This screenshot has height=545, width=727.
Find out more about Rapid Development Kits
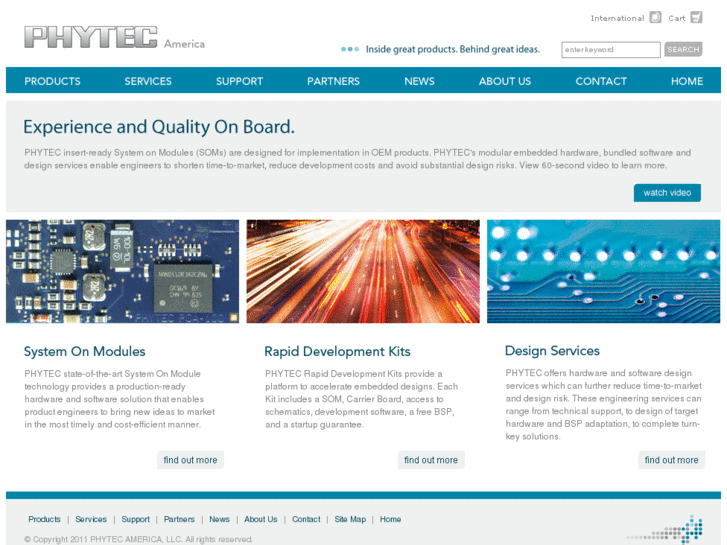(x=431, y=460)
